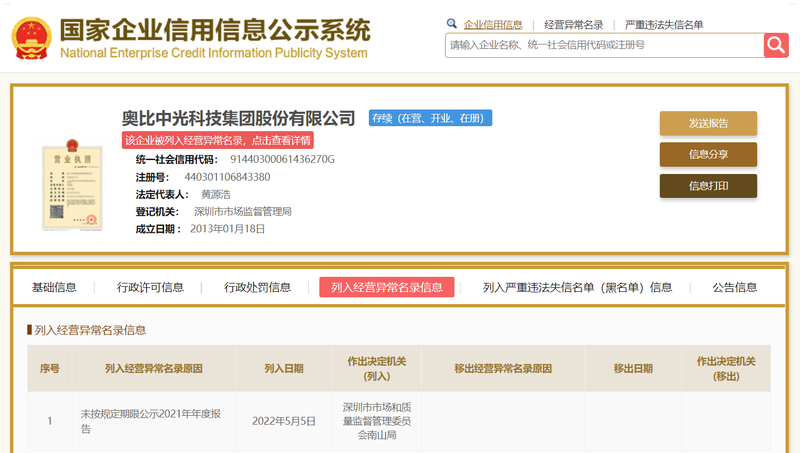Click the national emblem logo
Image resolution: width=800 pixels, height=453 pixels.
pos(32,38)
